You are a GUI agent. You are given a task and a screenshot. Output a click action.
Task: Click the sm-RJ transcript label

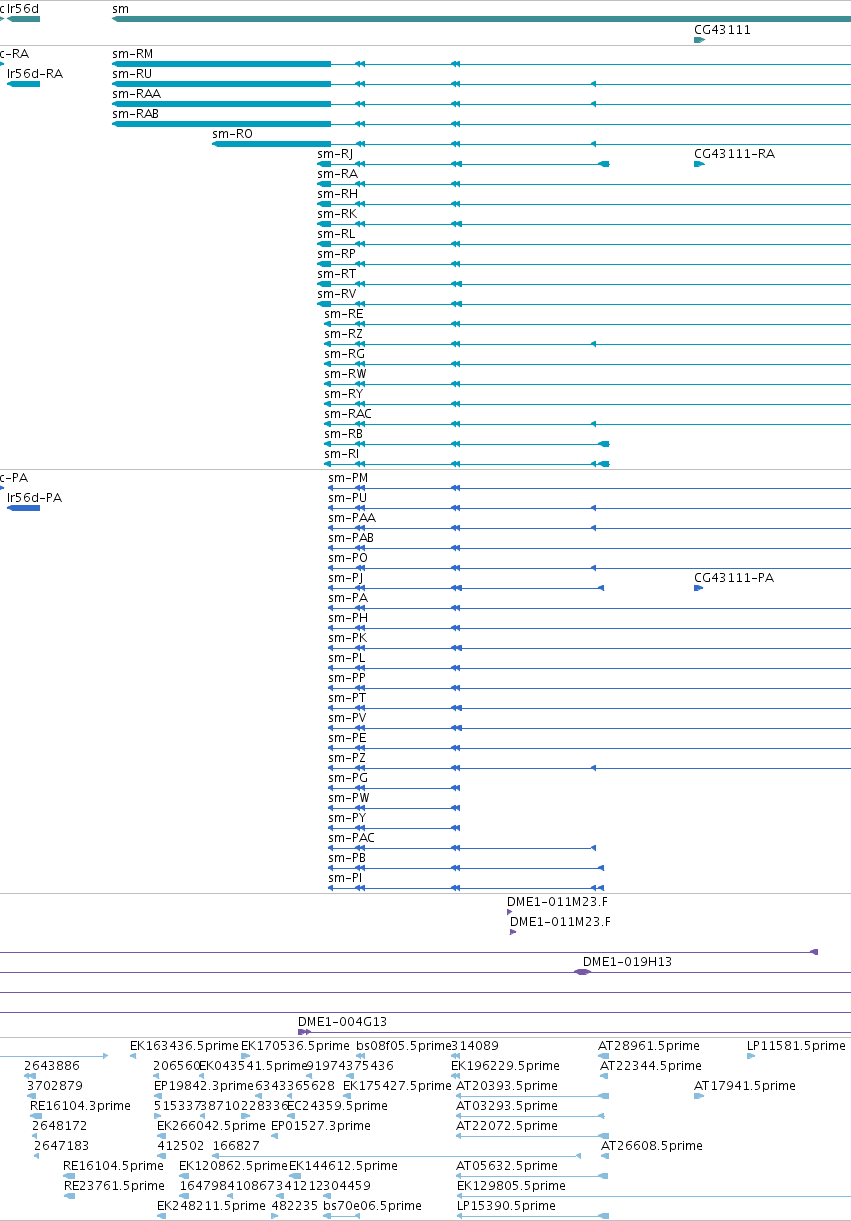(335, 154)
